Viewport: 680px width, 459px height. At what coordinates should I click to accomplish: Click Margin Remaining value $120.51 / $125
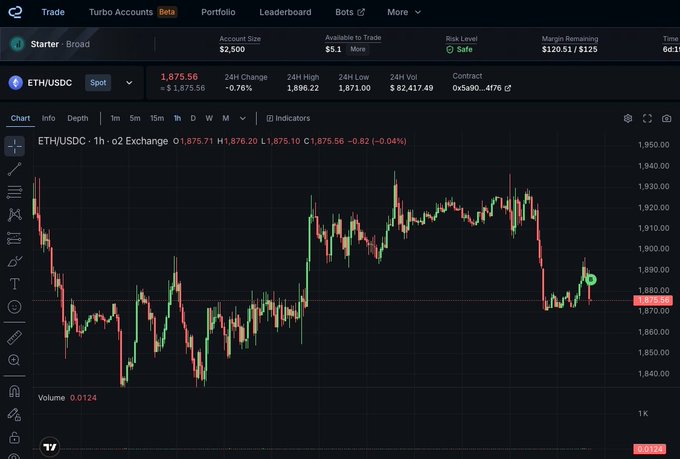pos(569,49)
